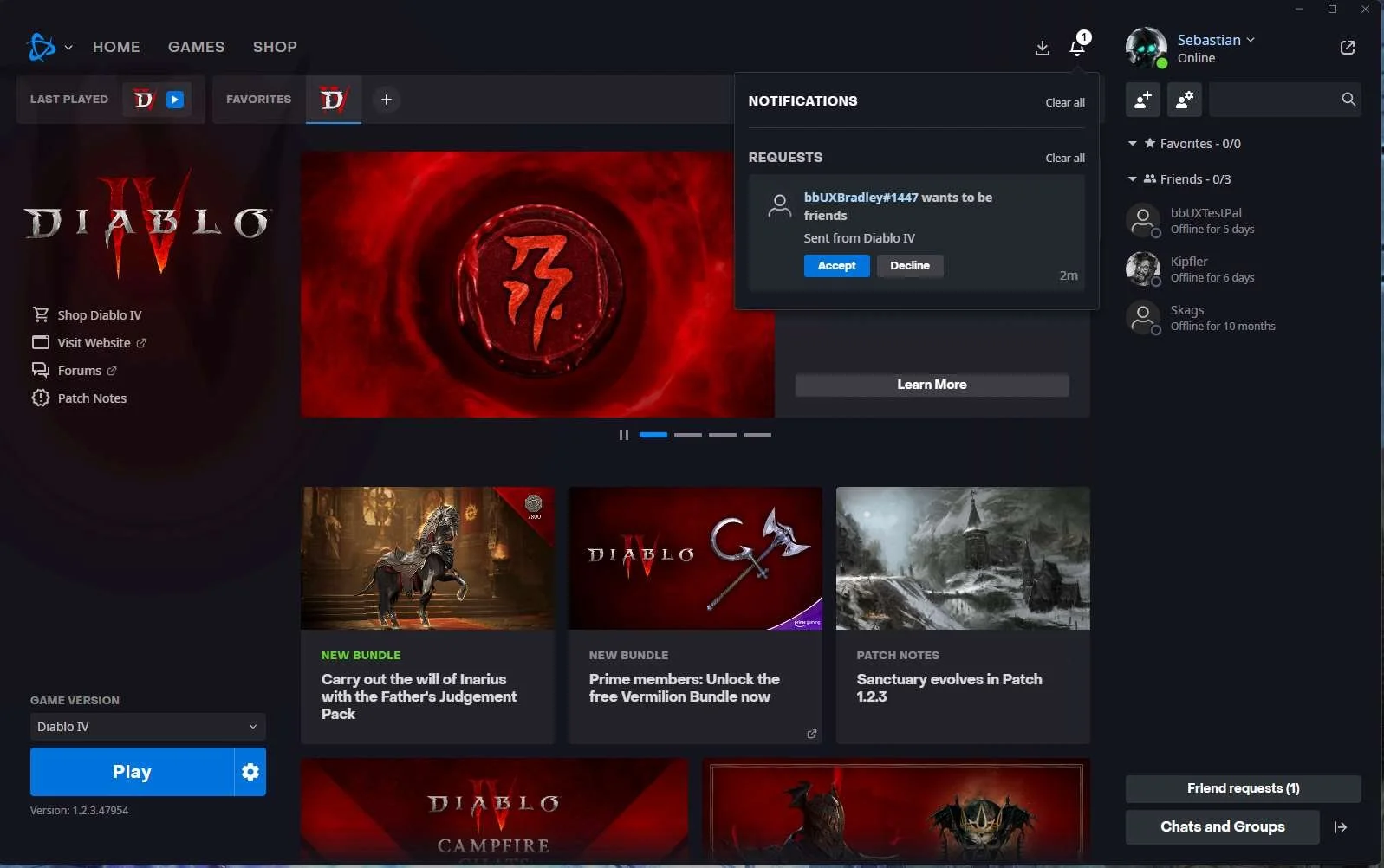1384x868 pixels.
Task: Click bbUXBradley#1447 name in request
Action: (x=861, y=198)
